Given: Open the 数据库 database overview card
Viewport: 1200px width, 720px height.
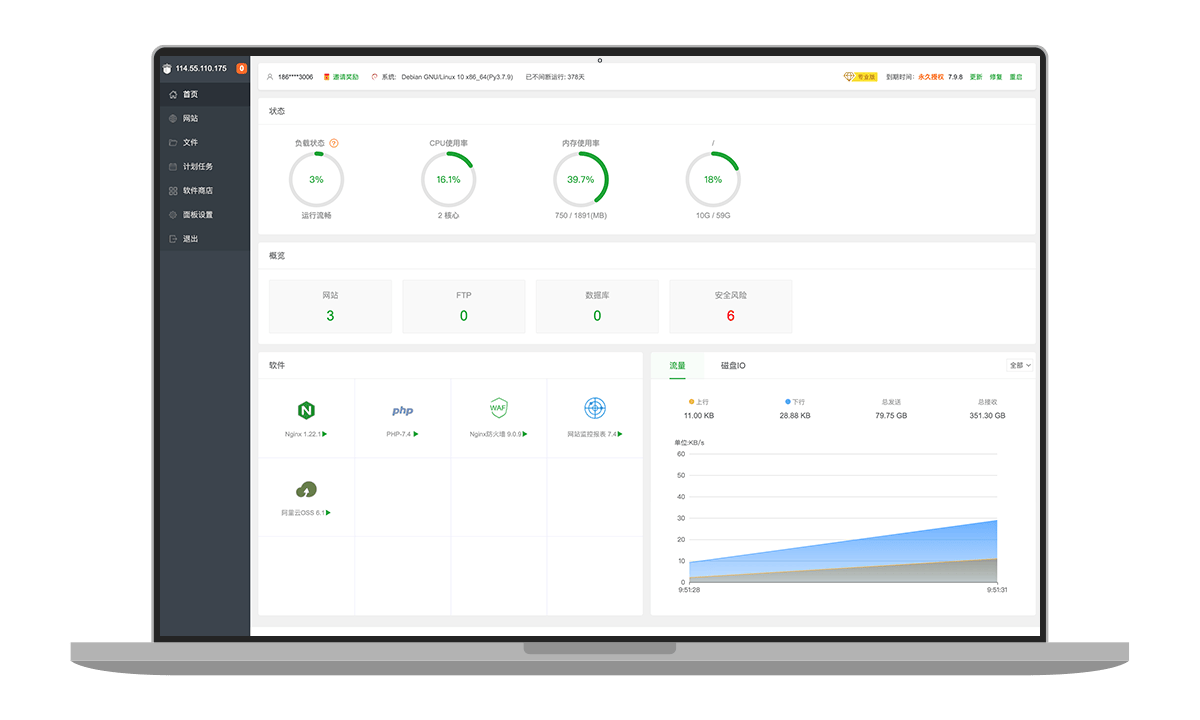Looking at the screenshot, I should pyautogui.click(x=597, y=306).
